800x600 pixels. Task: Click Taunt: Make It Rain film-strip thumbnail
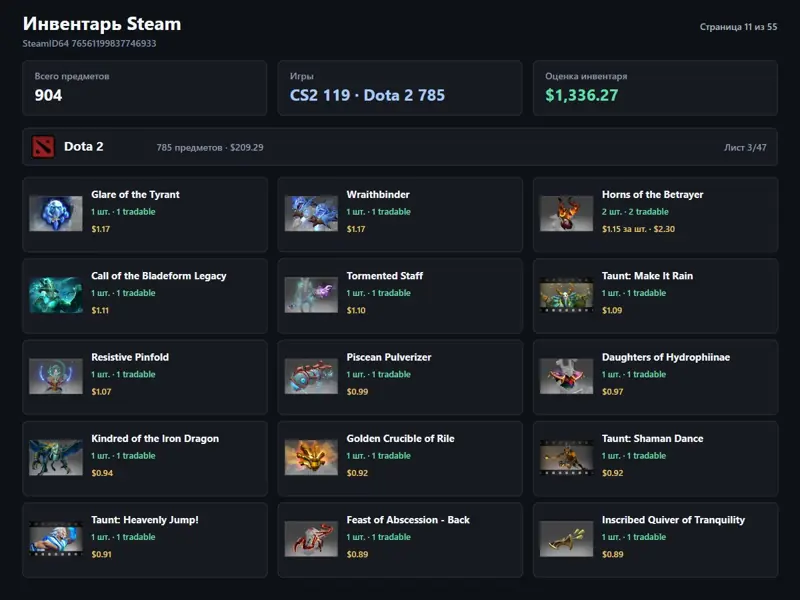coord(566,295)
